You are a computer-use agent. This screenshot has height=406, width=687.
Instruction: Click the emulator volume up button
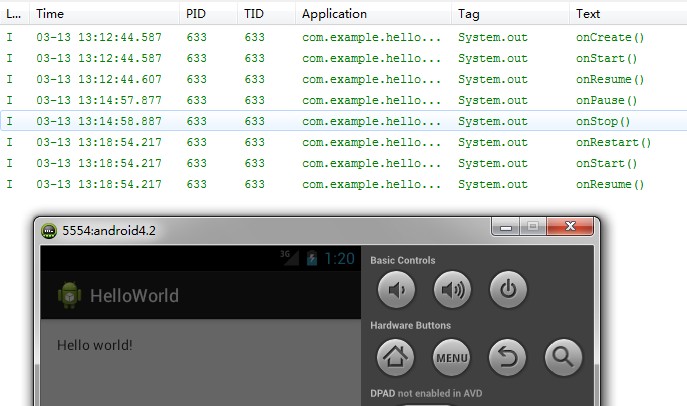tap(452, 289)
